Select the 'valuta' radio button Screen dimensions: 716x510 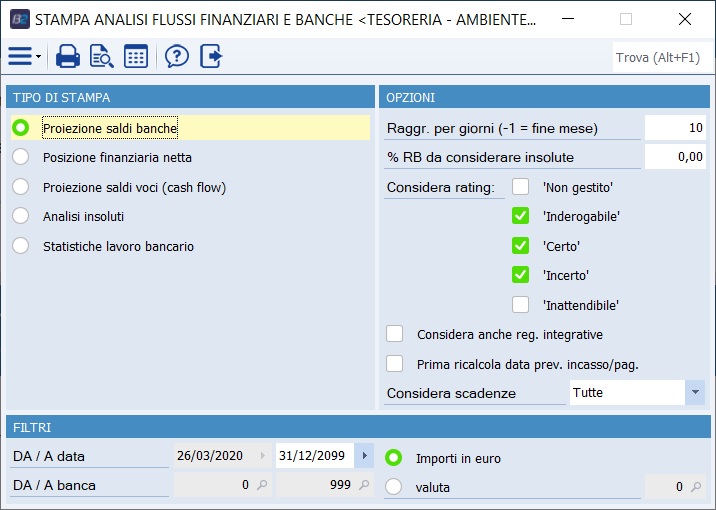click(x=394, y=487)
